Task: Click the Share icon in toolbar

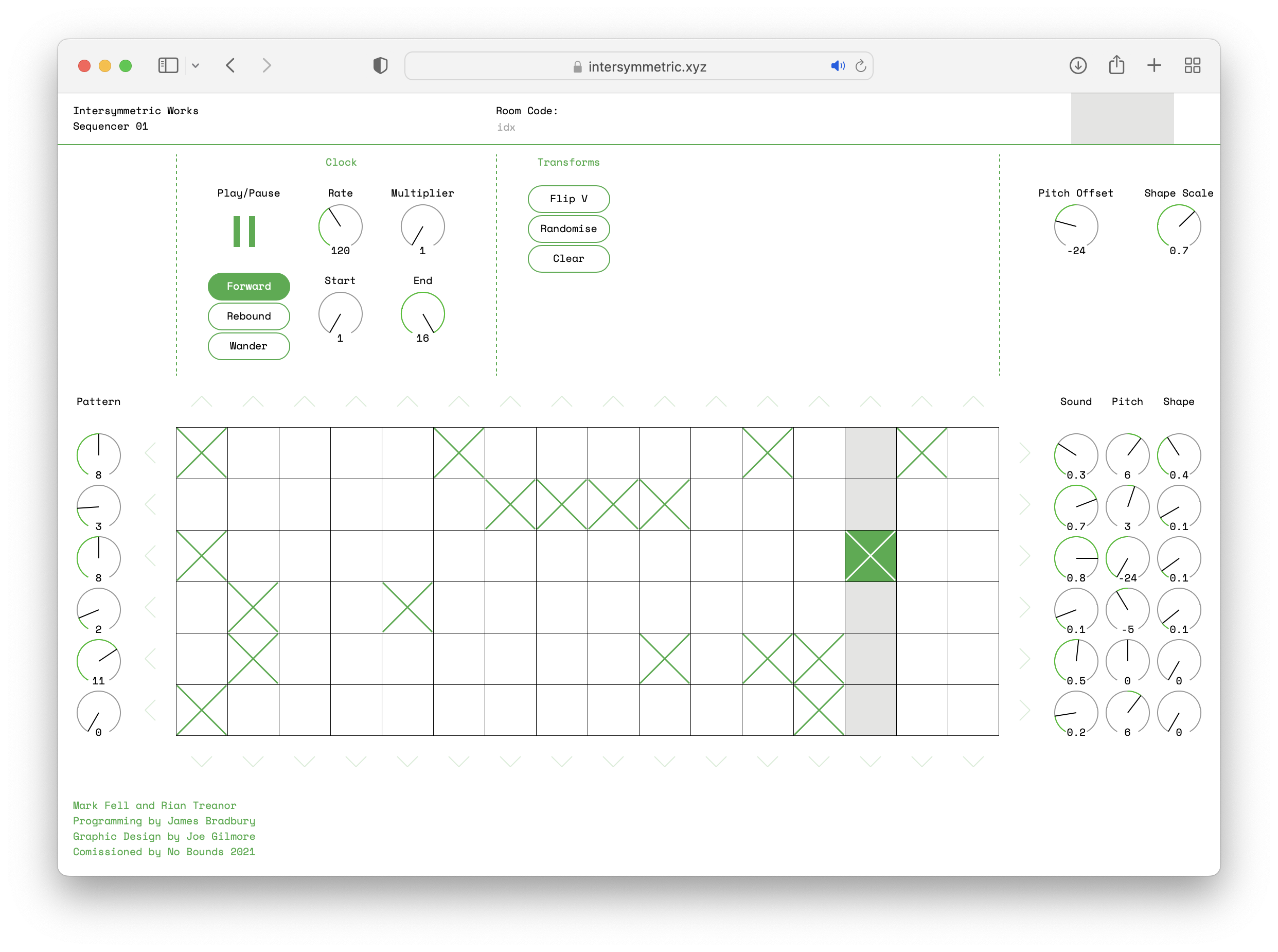Action: pos(1116,65)
